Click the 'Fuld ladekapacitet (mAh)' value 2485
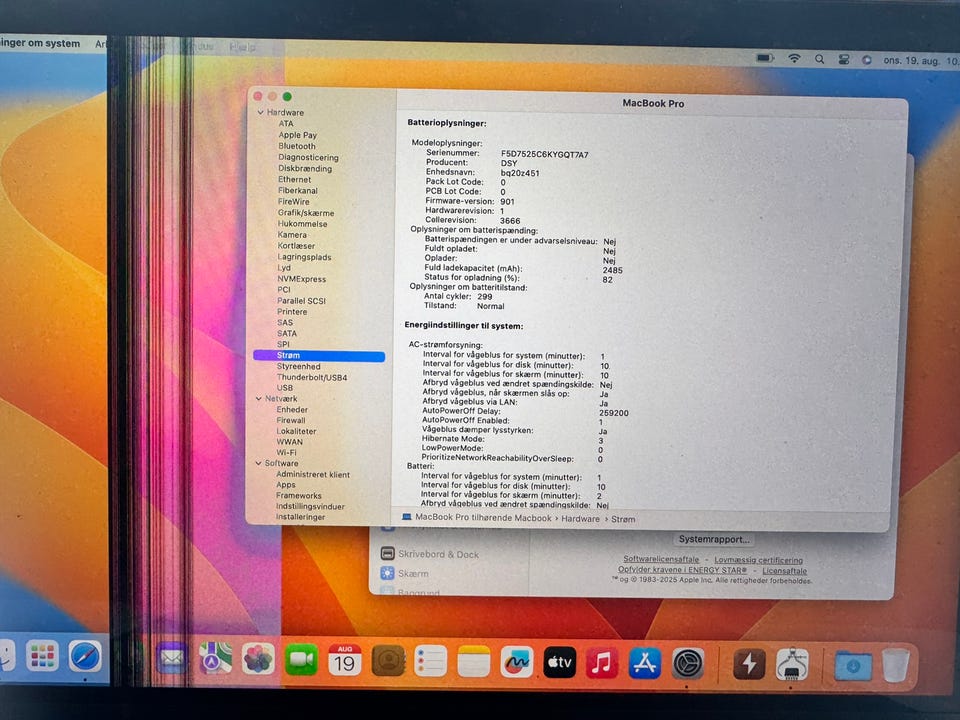The width and height of the screenshot is (960, 720). [612, 270]
